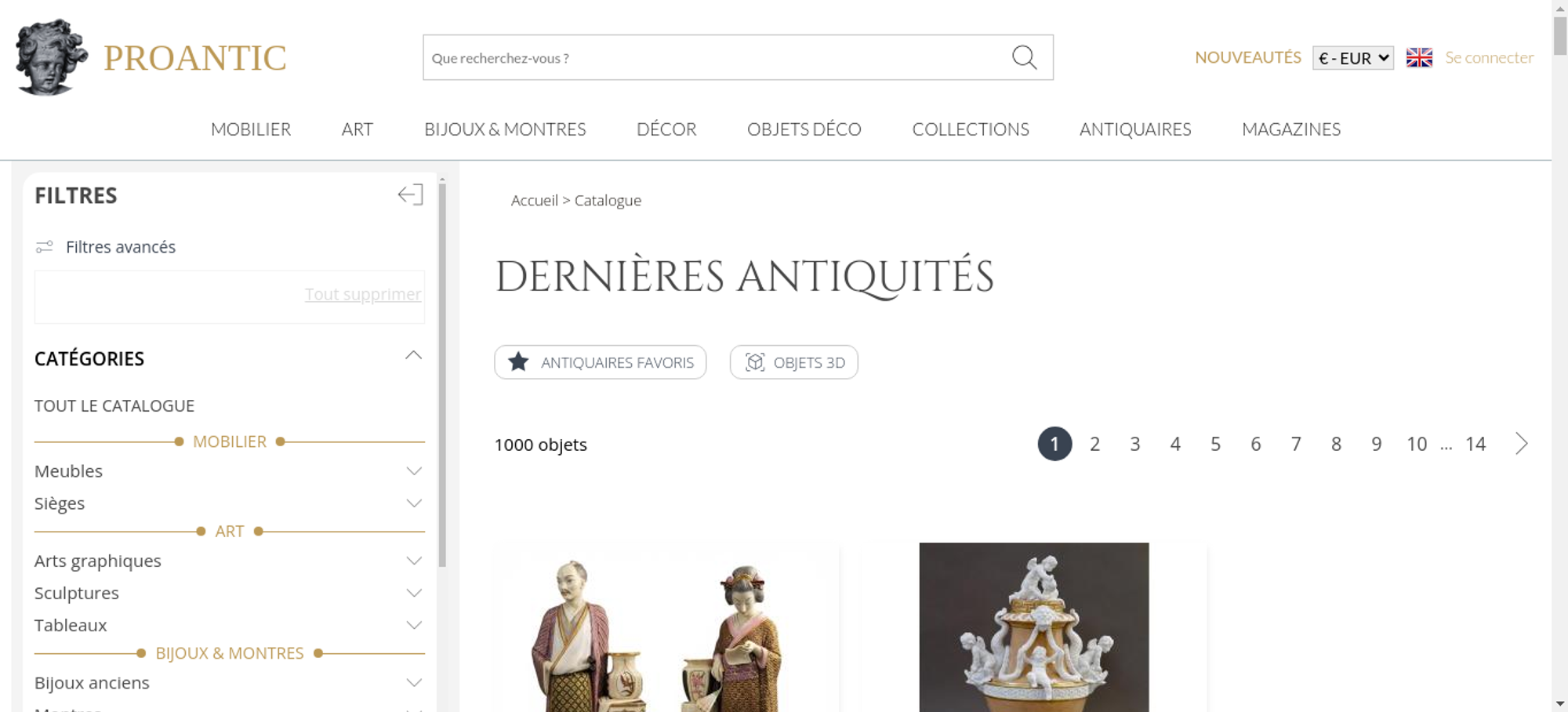The image size is (1568, 712).
Task: Click Tout supprimer link
Action: click(x=363, y=294)
